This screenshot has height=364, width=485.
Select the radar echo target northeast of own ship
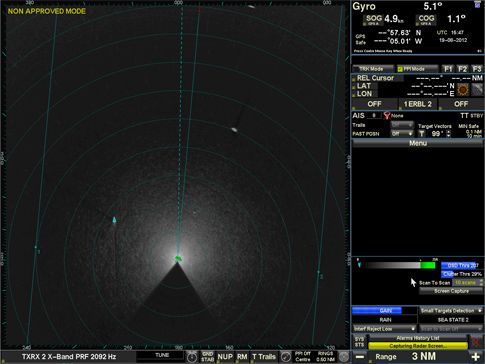pyautogui.click(x=234, y=129)
